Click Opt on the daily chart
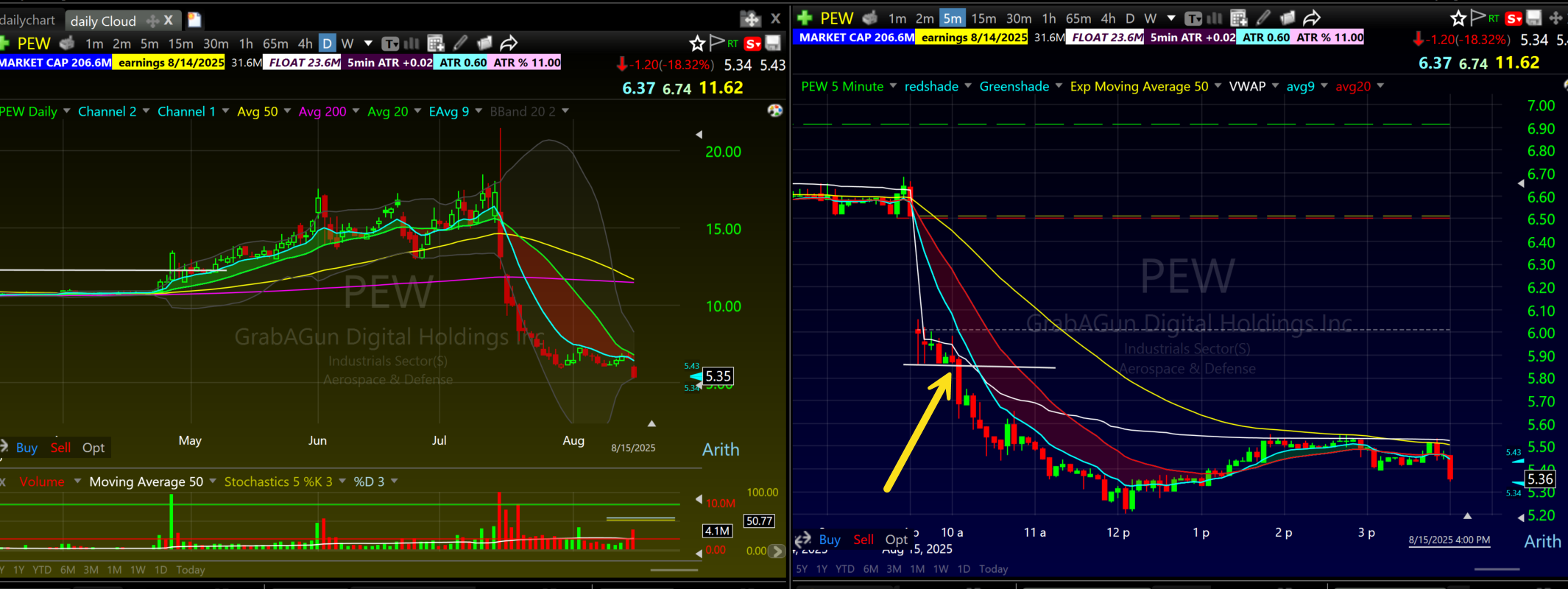Viewport: 1568px width, 589px height. point(93,448)
